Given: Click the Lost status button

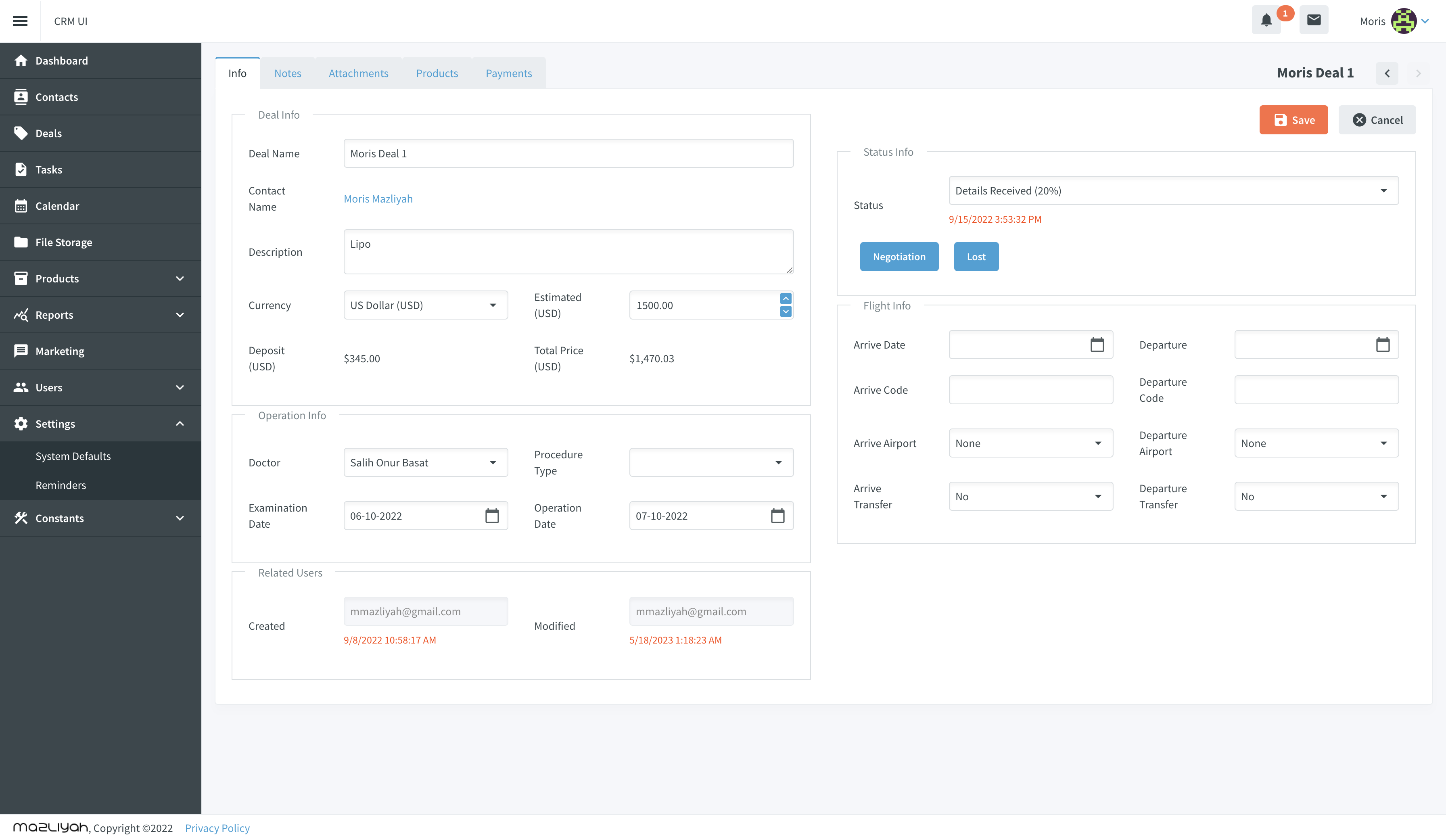Looking at the screenshot, I should [976, 256].
